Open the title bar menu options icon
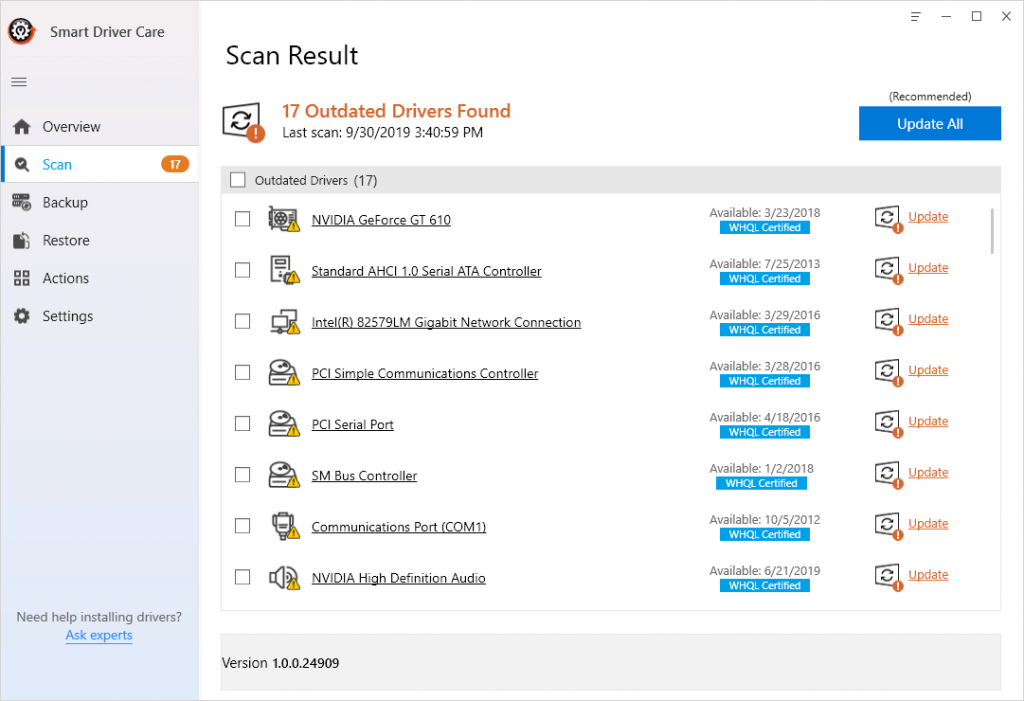 coord(916,16)
